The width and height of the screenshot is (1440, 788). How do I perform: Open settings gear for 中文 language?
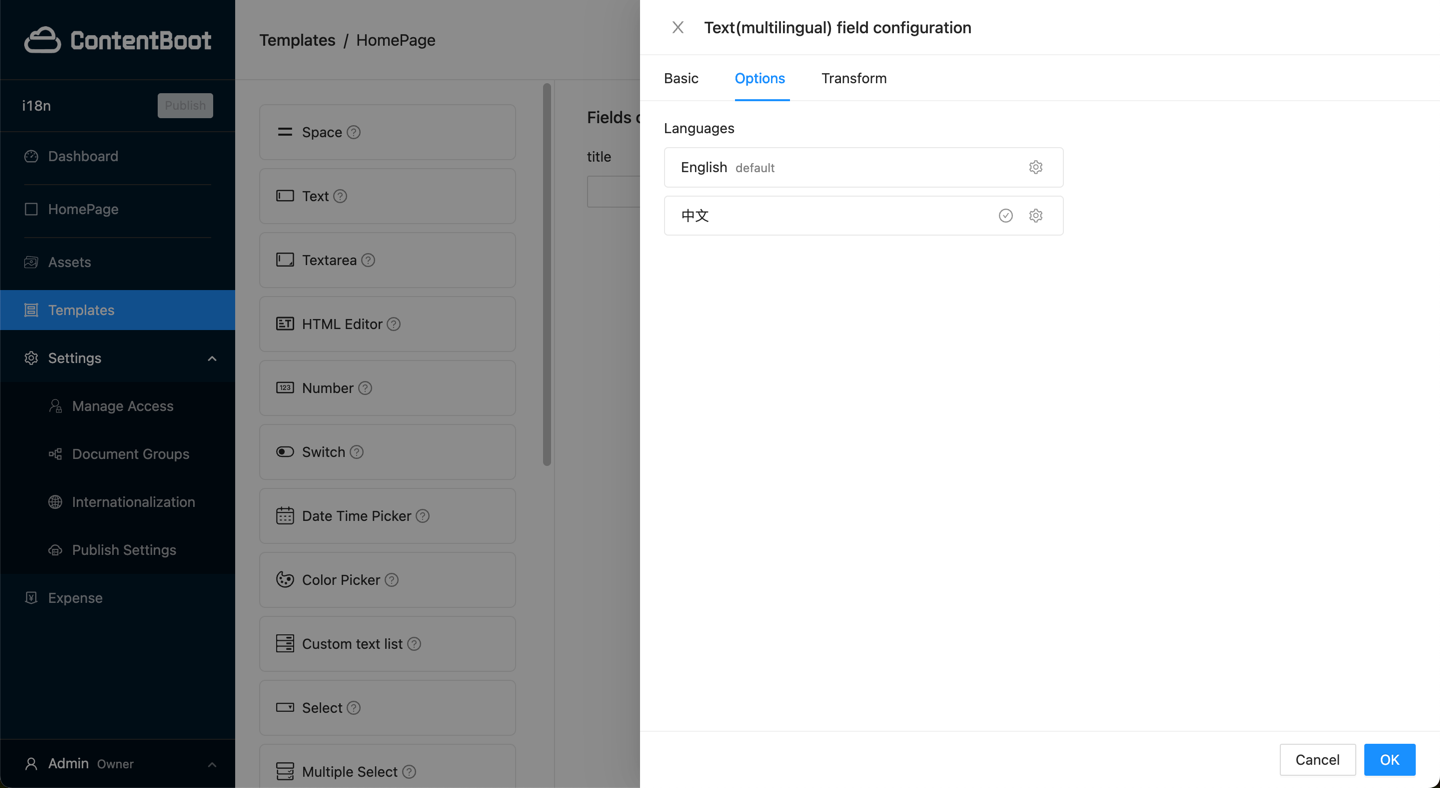pyautogui.click(x=1036, y=215)
